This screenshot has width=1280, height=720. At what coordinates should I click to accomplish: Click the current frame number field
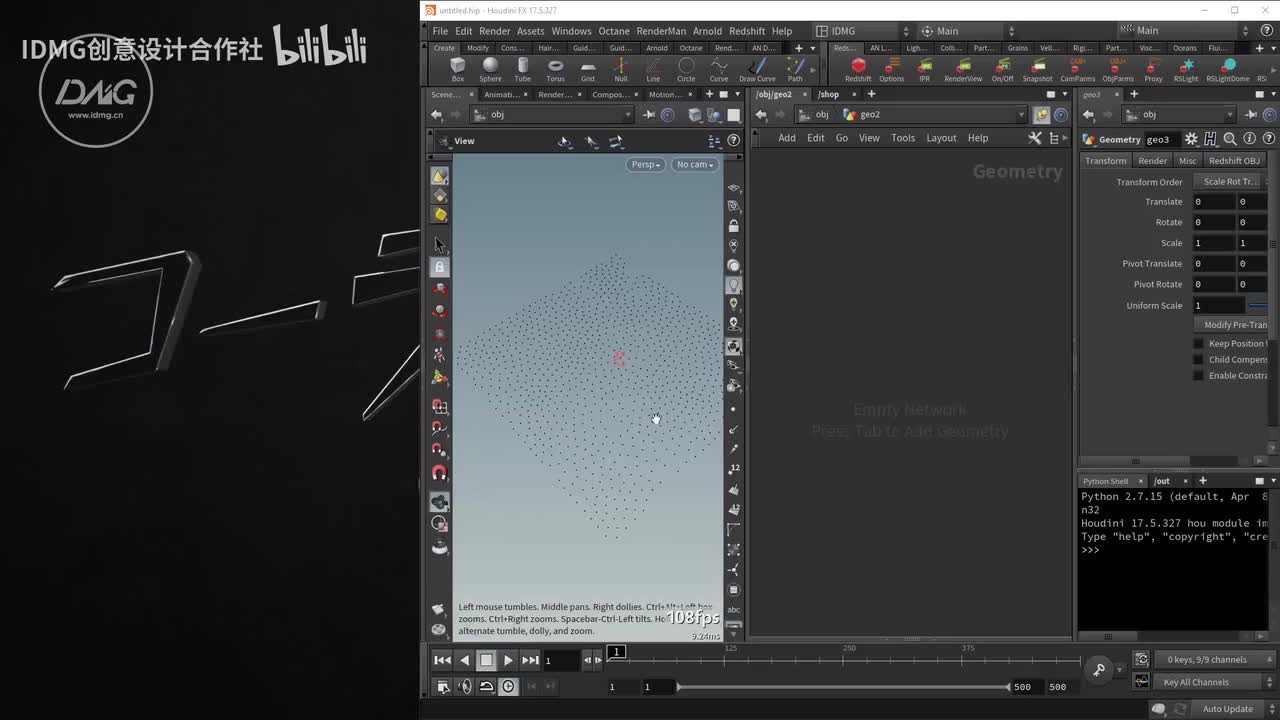click(561, 660)
